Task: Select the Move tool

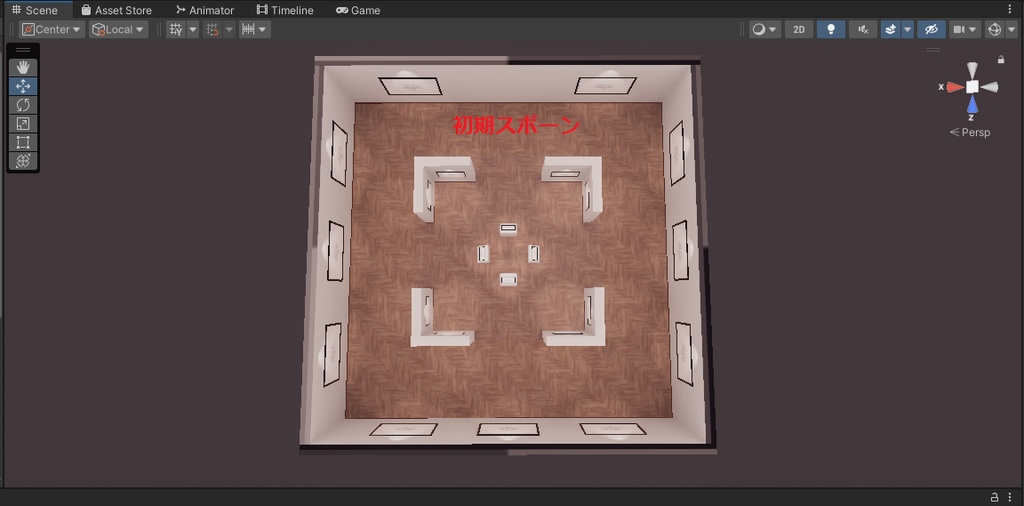Action: point(23,86)
